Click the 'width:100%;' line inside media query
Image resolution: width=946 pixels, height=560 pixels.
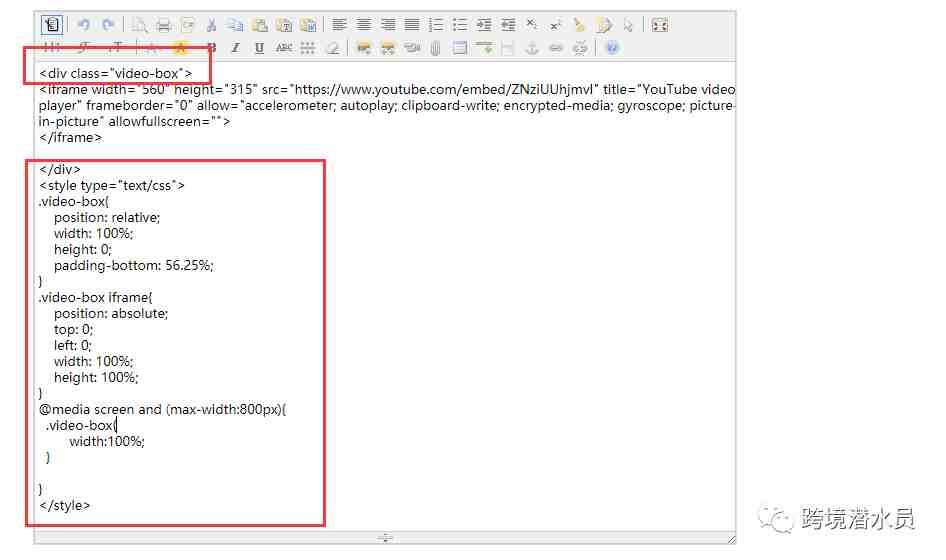click(x=107, y=442)
